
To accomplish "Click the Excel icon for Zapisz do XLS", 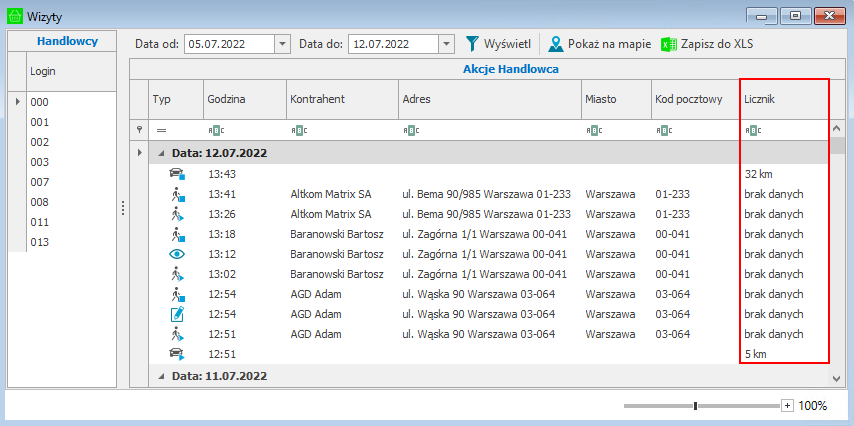I will 669,44.
